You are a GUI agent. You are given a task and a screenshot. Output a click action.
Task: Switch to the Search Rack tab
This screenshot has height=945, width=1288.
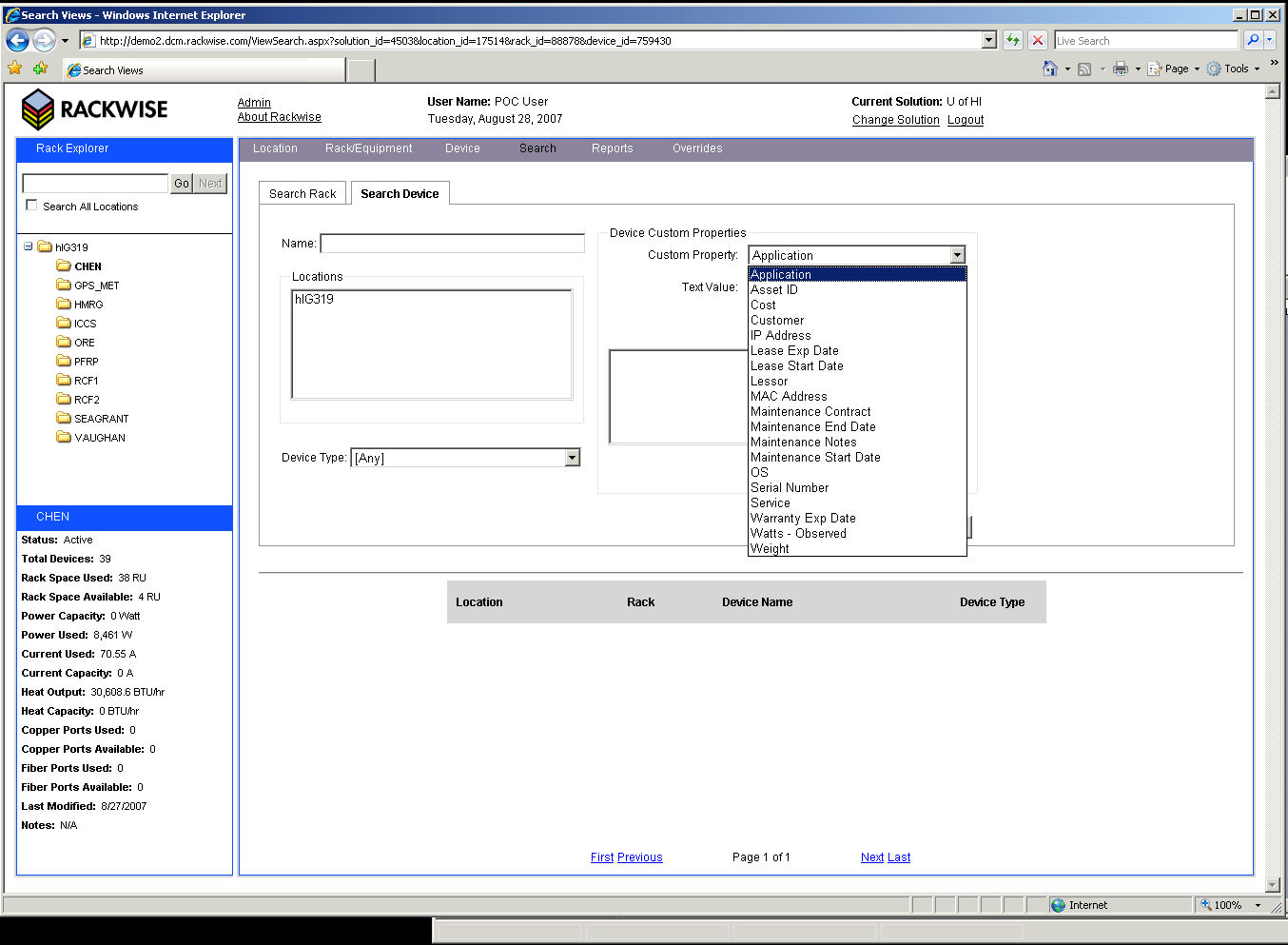pos(302,194)
